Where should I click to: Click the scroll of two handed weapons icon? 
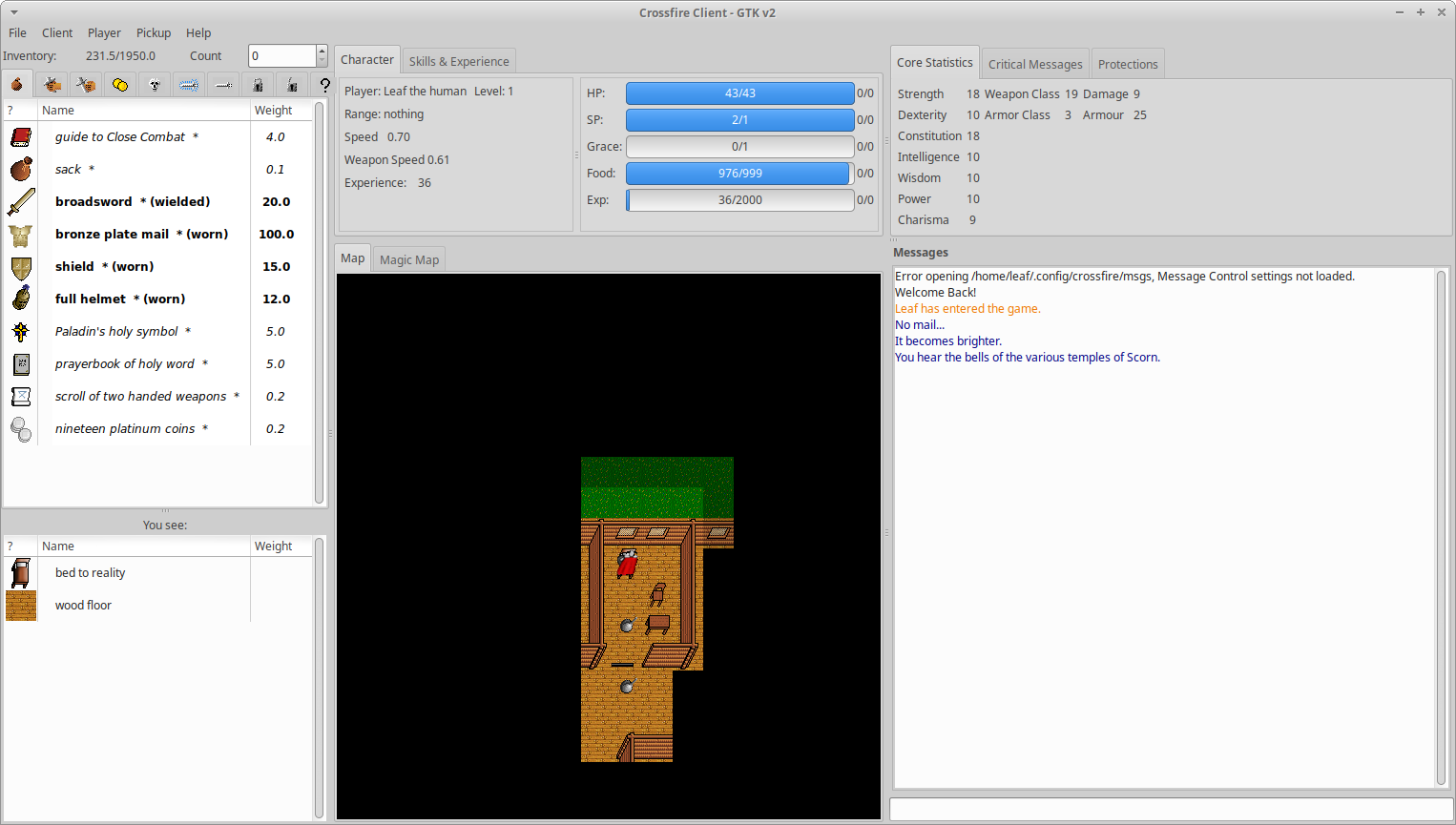click(x=21, y=397)
